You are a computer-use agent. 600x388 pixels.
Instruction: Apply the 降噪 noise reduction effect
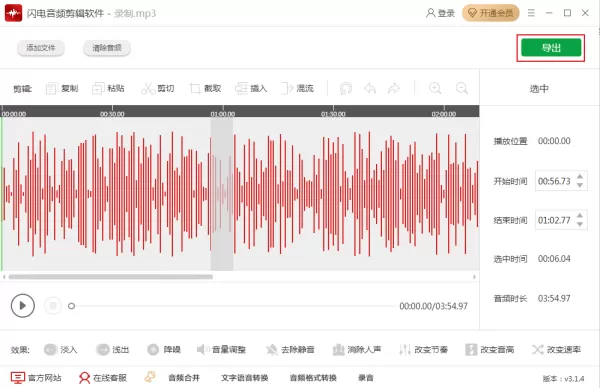click(x=164, y=349)
